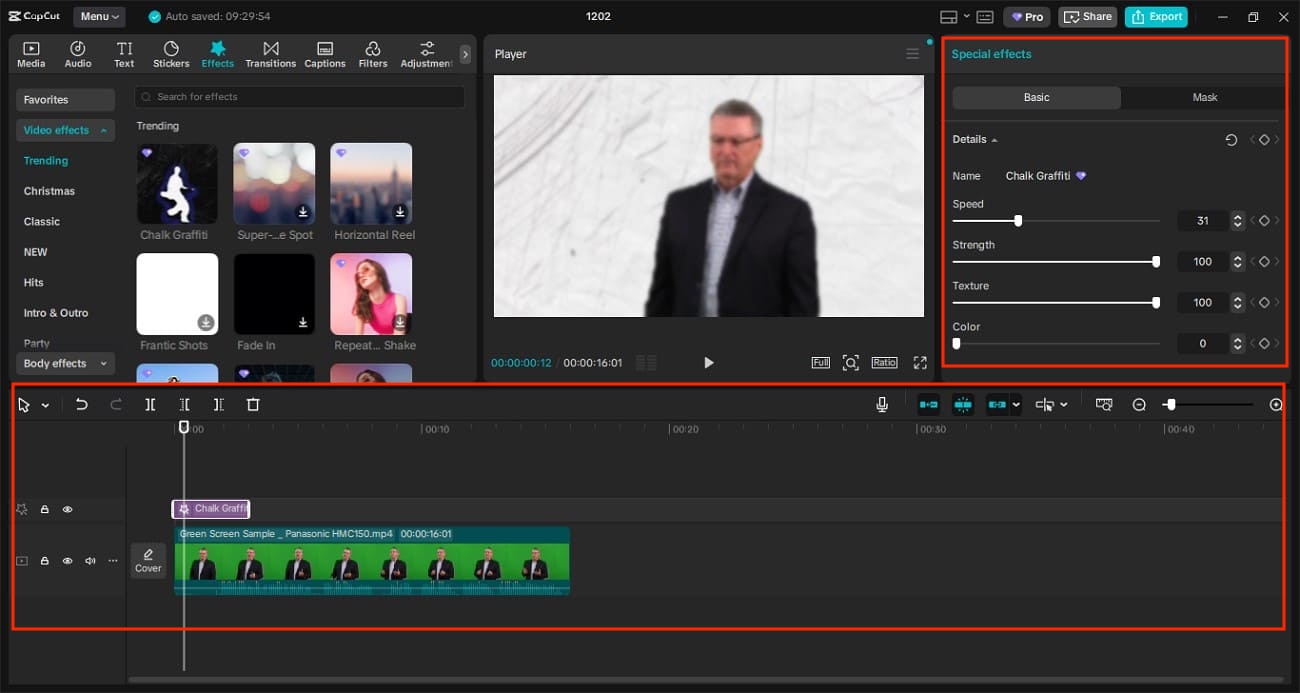The height and width of the screenshot is (693, 1300).
Task: Lock the main video track
Action: tap(45, 561)
